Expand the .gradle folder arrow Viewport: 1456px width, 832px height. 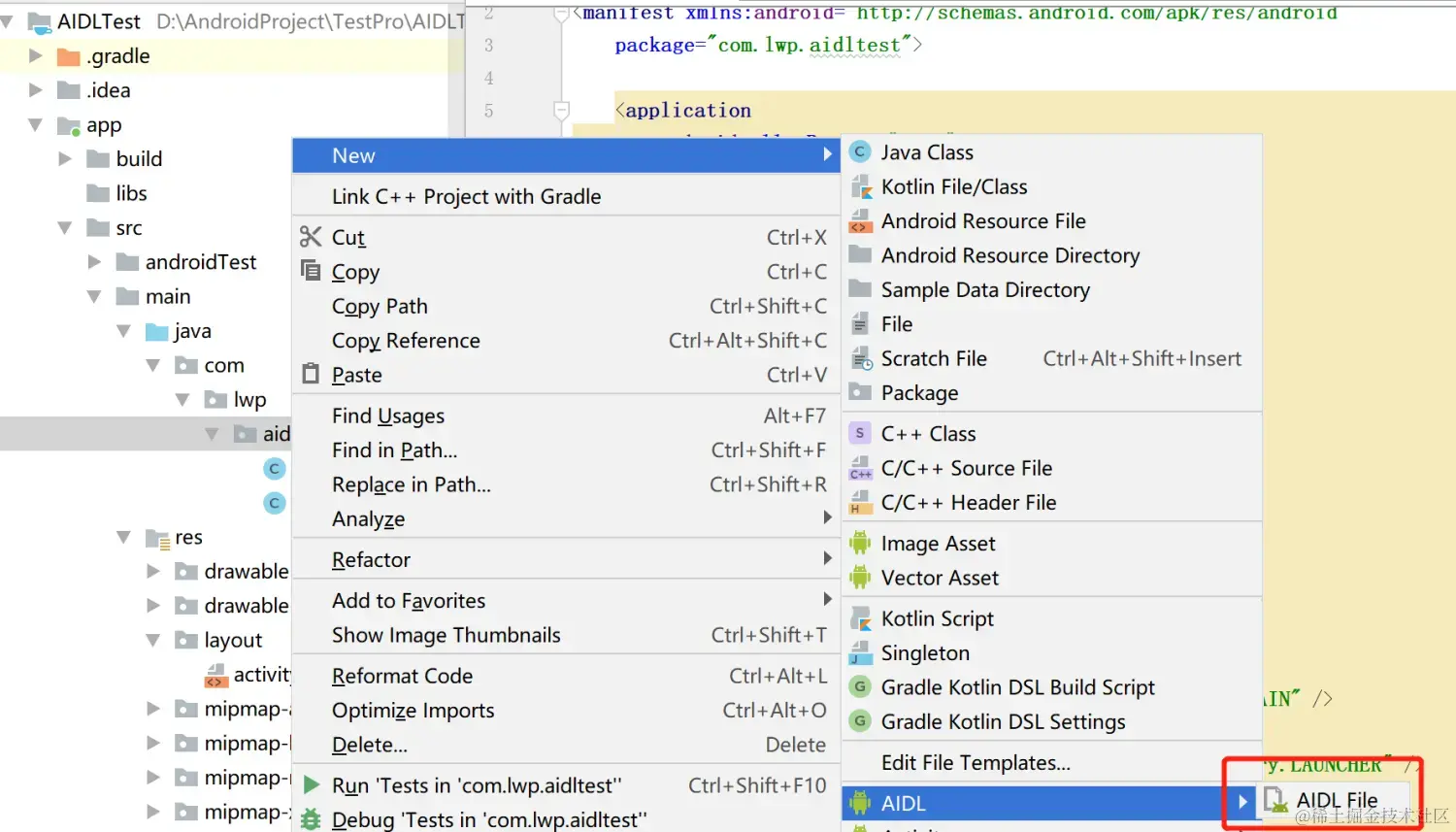36,56
